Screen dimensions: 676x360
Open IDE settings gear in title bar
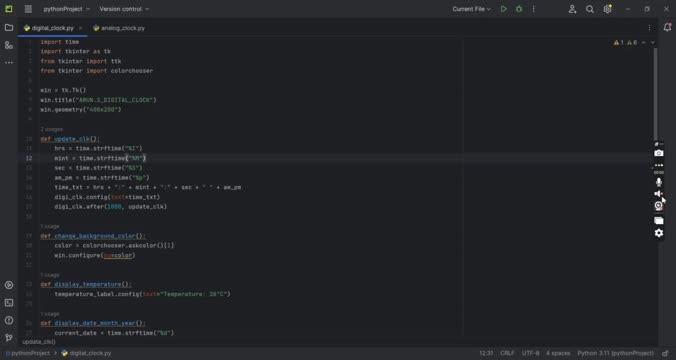(607, 9)
